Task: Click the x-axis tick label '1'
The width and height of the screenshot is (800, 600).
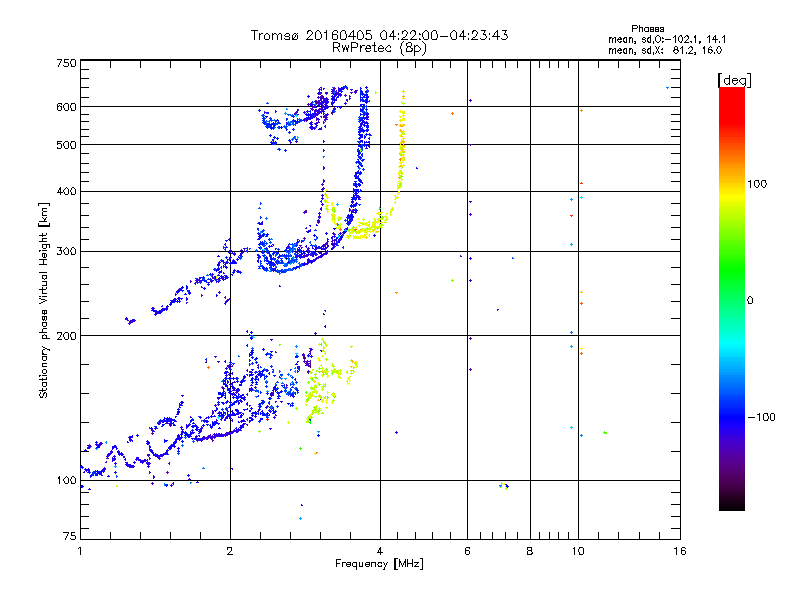Action: tap(80, 551)
